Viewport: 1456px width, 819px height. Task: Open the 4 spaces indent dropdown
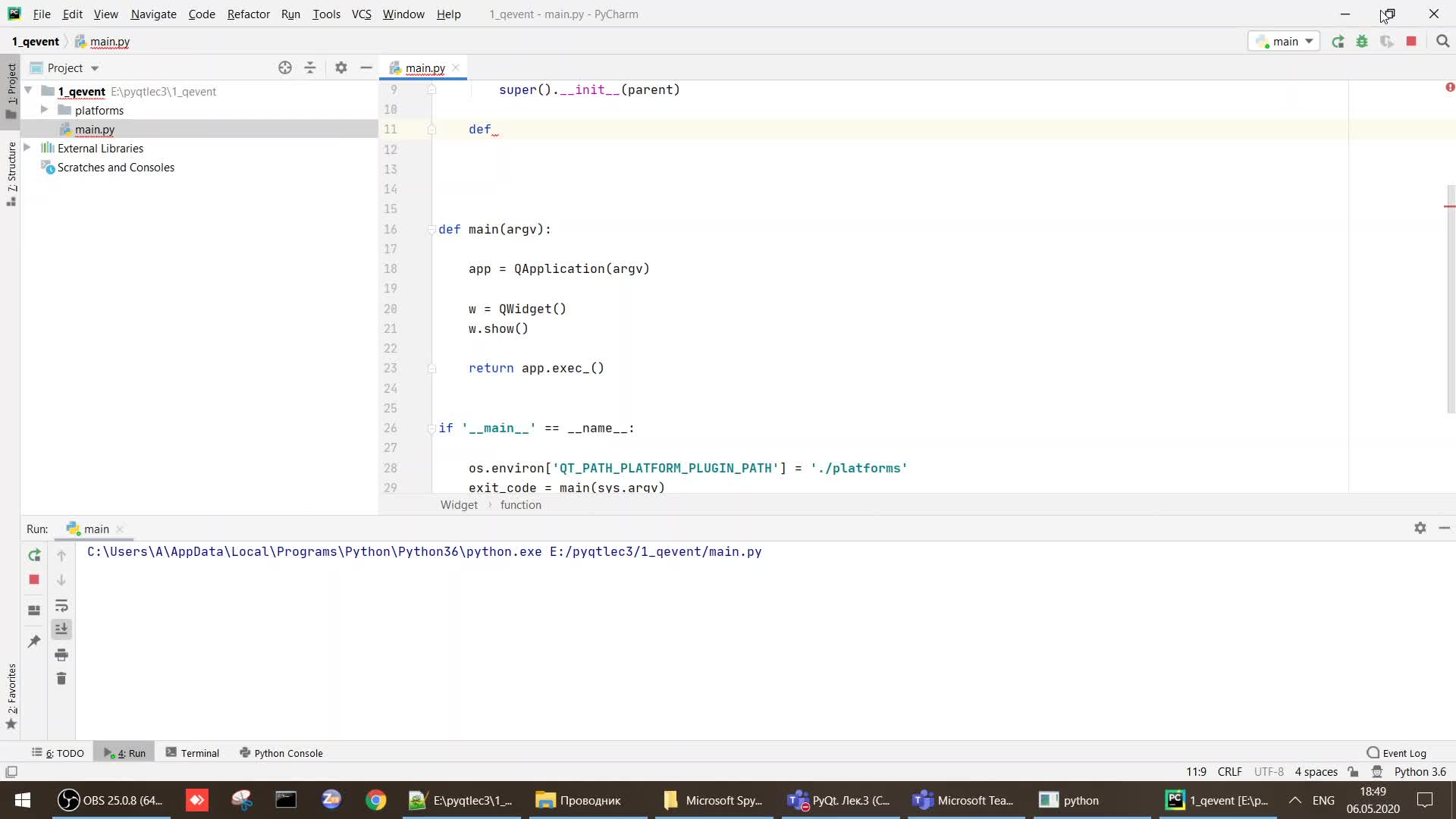pos(1316,772)
